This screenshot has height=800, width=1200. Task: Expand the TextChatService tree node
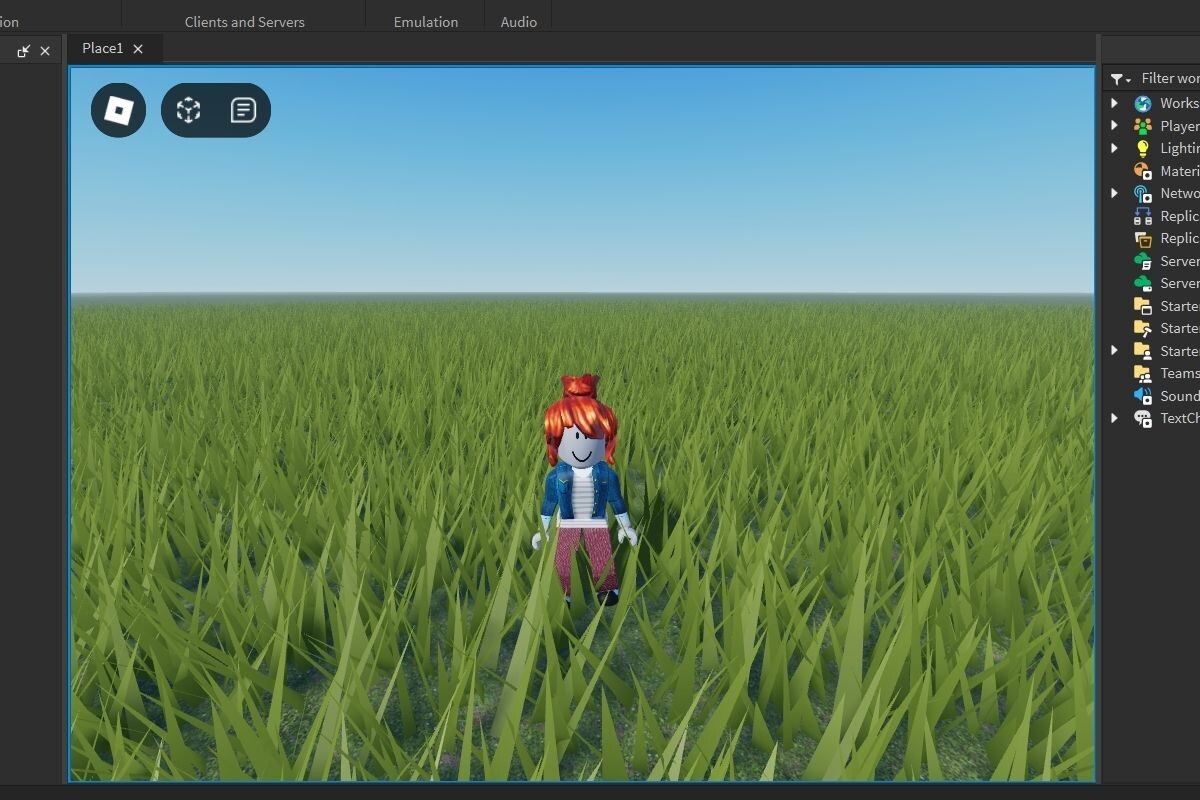(x=1115, y=418)
